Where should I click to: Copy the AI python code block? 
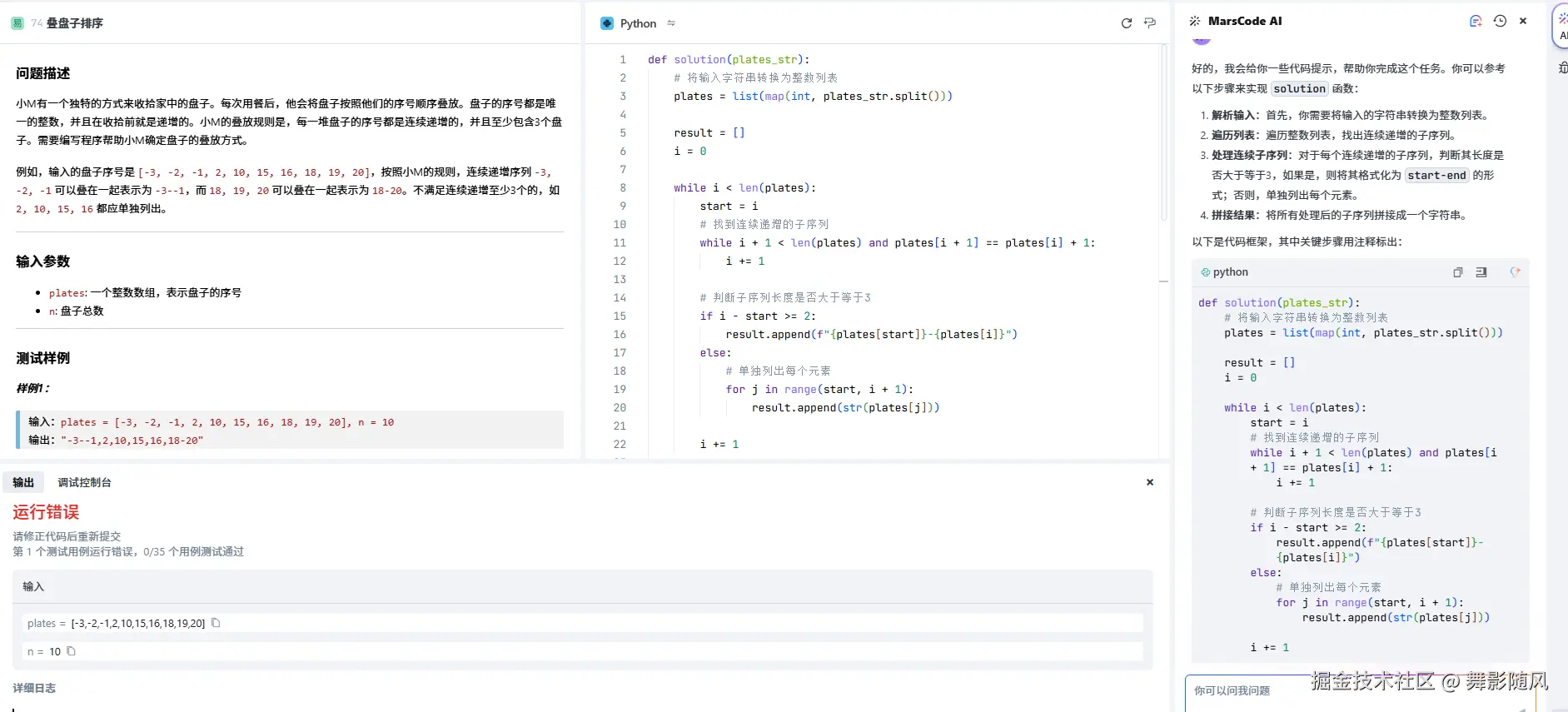1458,272
